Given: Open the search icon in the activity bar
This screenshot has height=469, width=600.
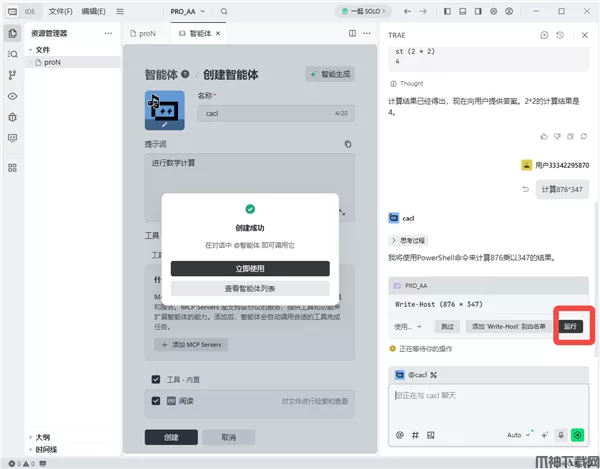Looking at the screenshot, I should [12, 54].
